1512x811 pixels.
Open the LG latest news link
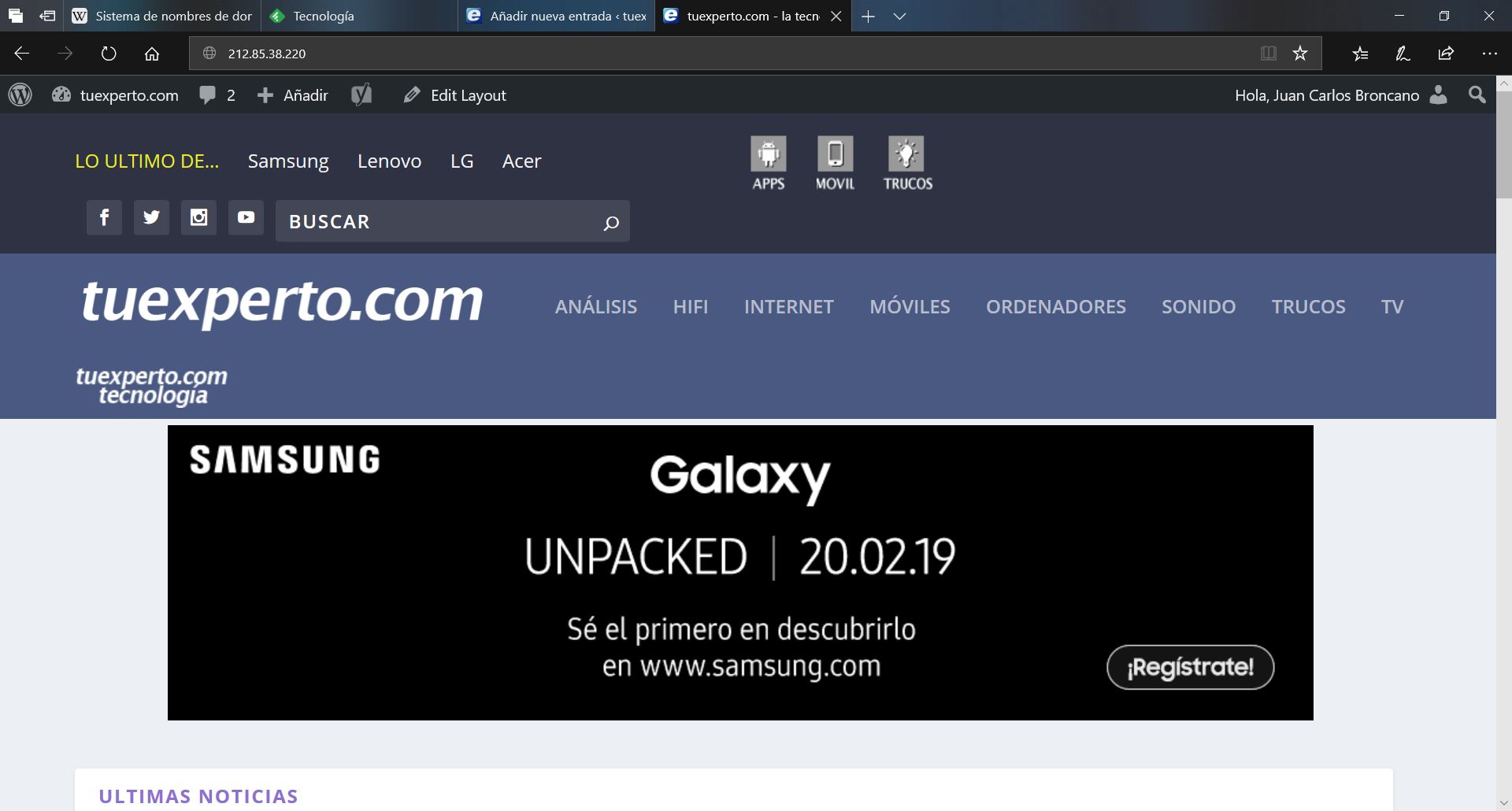click(461, 161)
